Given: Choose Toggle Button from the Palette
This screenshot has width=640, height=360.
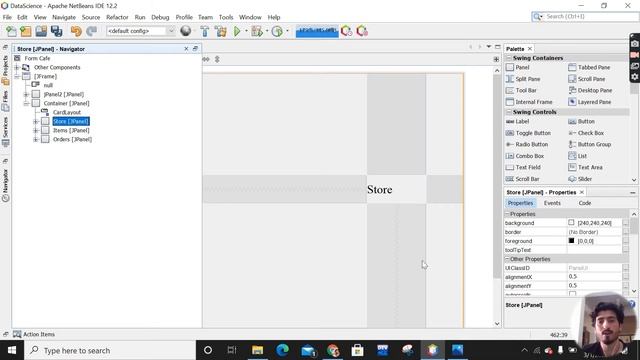Looking at the screenshot, I should click(533, 133).
